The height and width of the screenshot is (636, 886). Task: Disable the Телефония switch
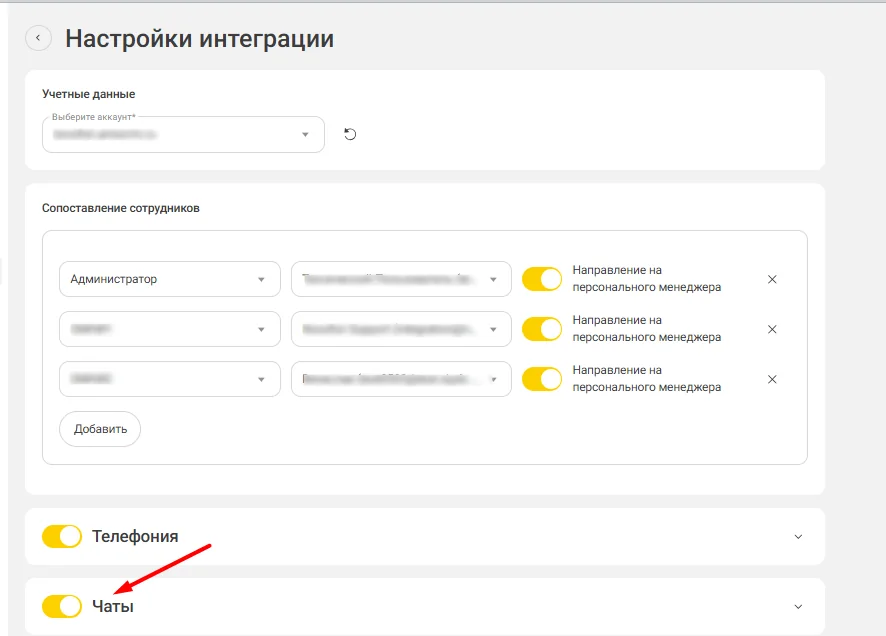point(62,536)
